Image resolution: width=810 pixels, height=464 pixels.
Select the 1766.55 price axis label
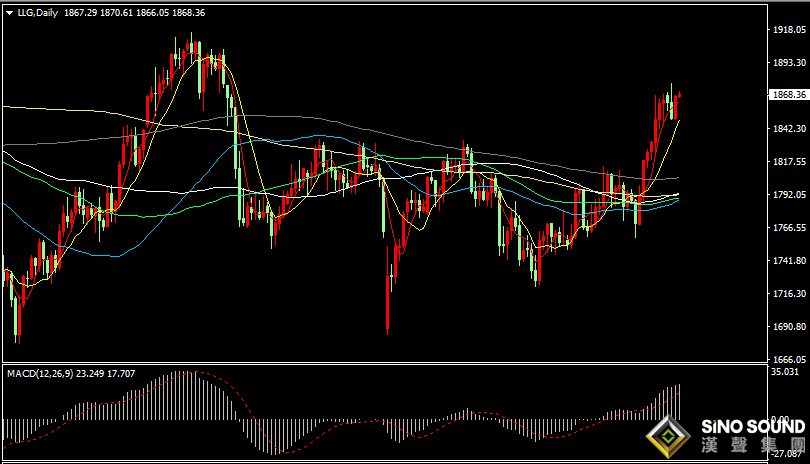pos(789,228)
